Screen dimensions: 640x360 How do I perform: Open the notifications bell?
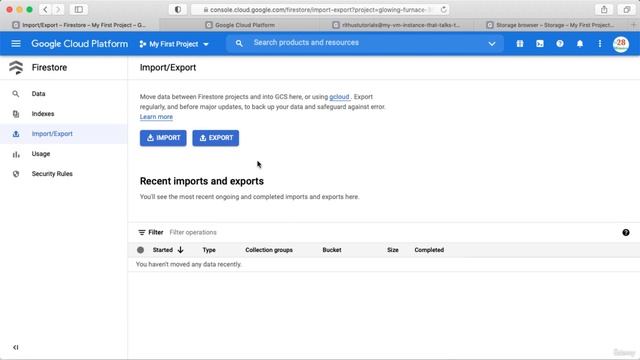(x=580, y=44)
